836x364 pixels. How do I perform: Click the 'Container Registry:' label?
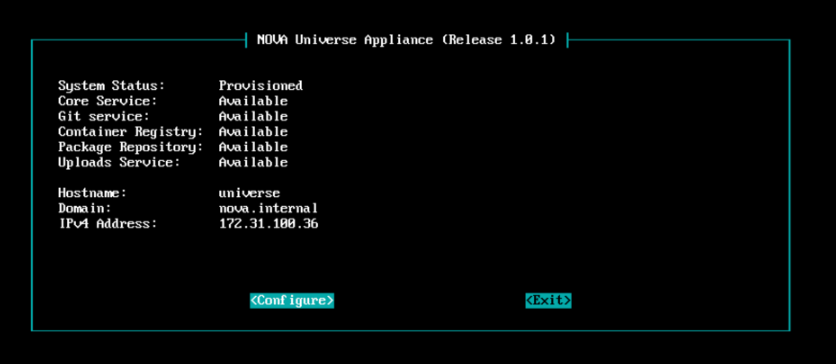[x=131, y=132]
